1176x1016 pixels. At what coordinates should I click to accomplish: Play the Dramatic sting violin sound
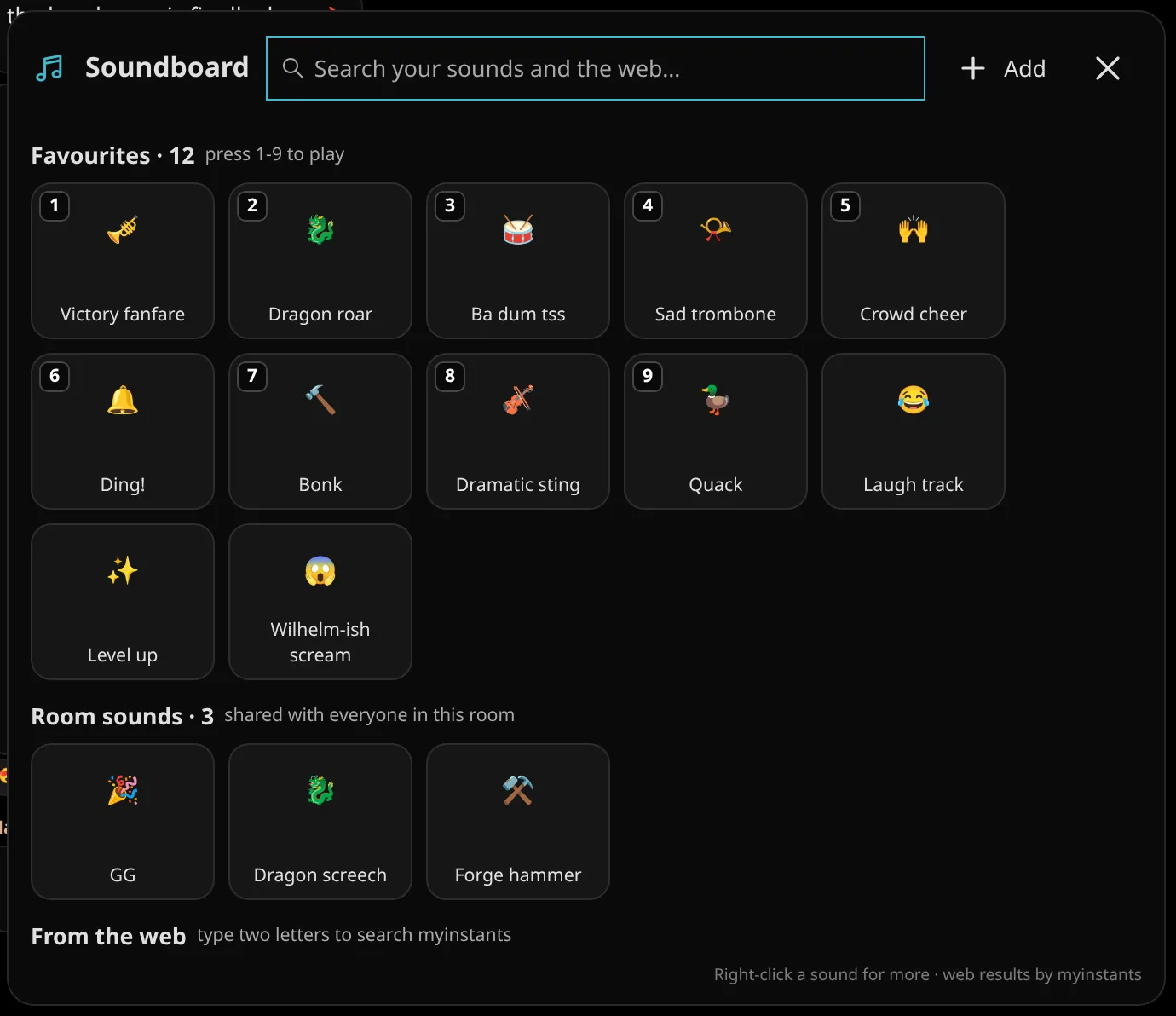(518, 431)
